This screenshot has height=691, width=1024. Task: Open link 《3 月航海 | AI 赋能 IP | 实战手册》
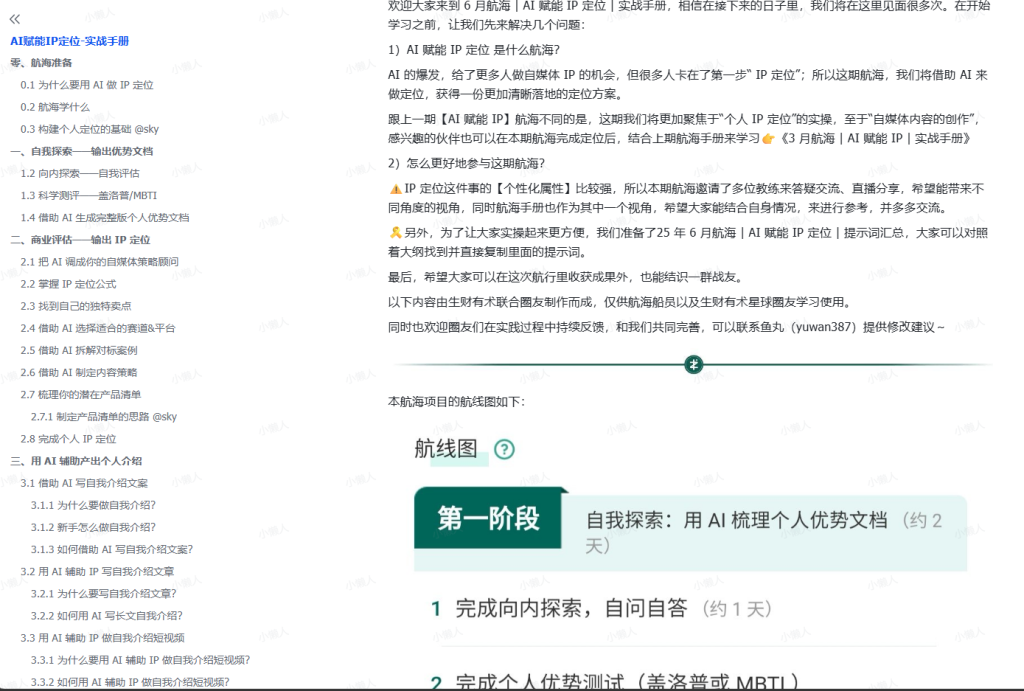pyautogui.click(x=875, y=138)
